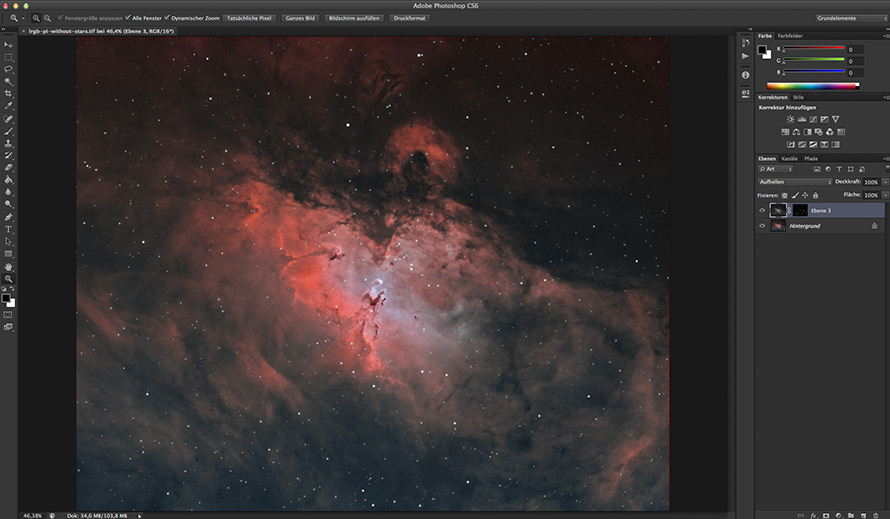This screenshot has height=519, width=890.
Task: Click the Ganzes Bild button
Action: click(x=300, y=18)
